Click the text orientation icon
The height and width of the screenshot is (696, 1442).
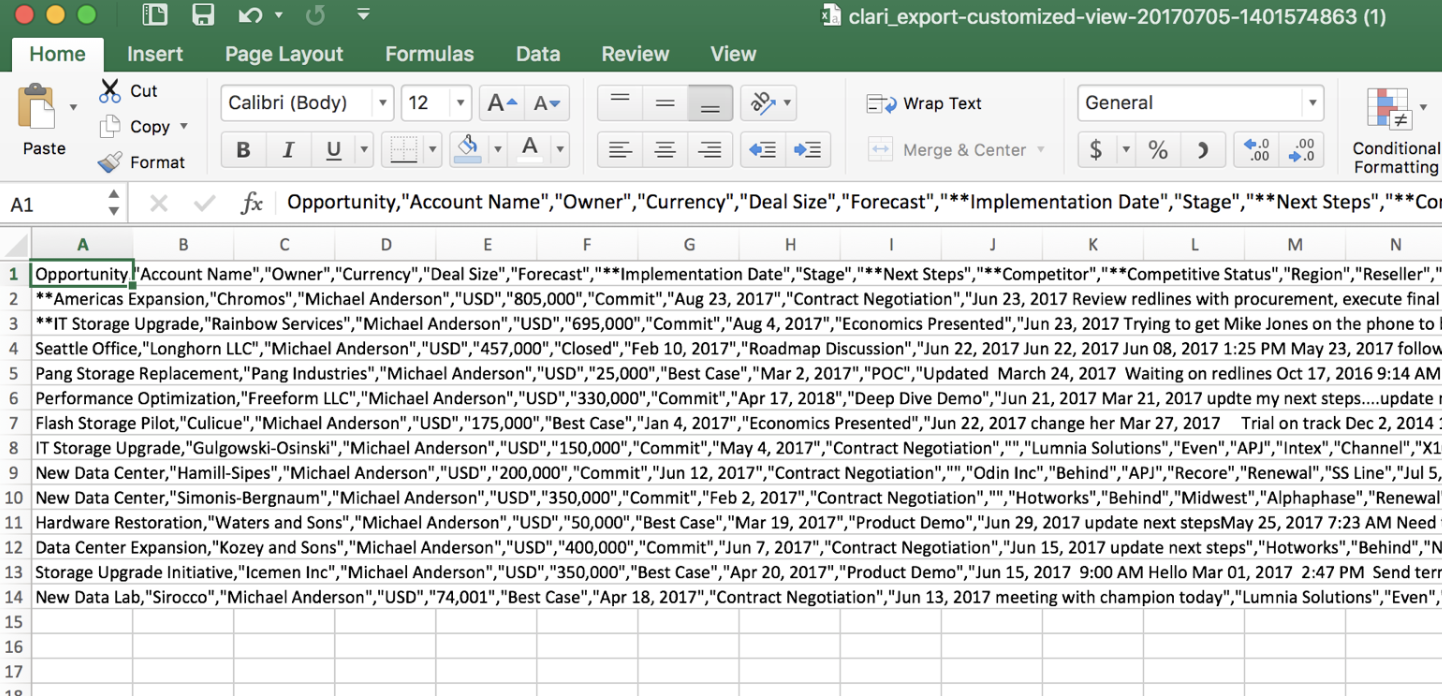764,103
